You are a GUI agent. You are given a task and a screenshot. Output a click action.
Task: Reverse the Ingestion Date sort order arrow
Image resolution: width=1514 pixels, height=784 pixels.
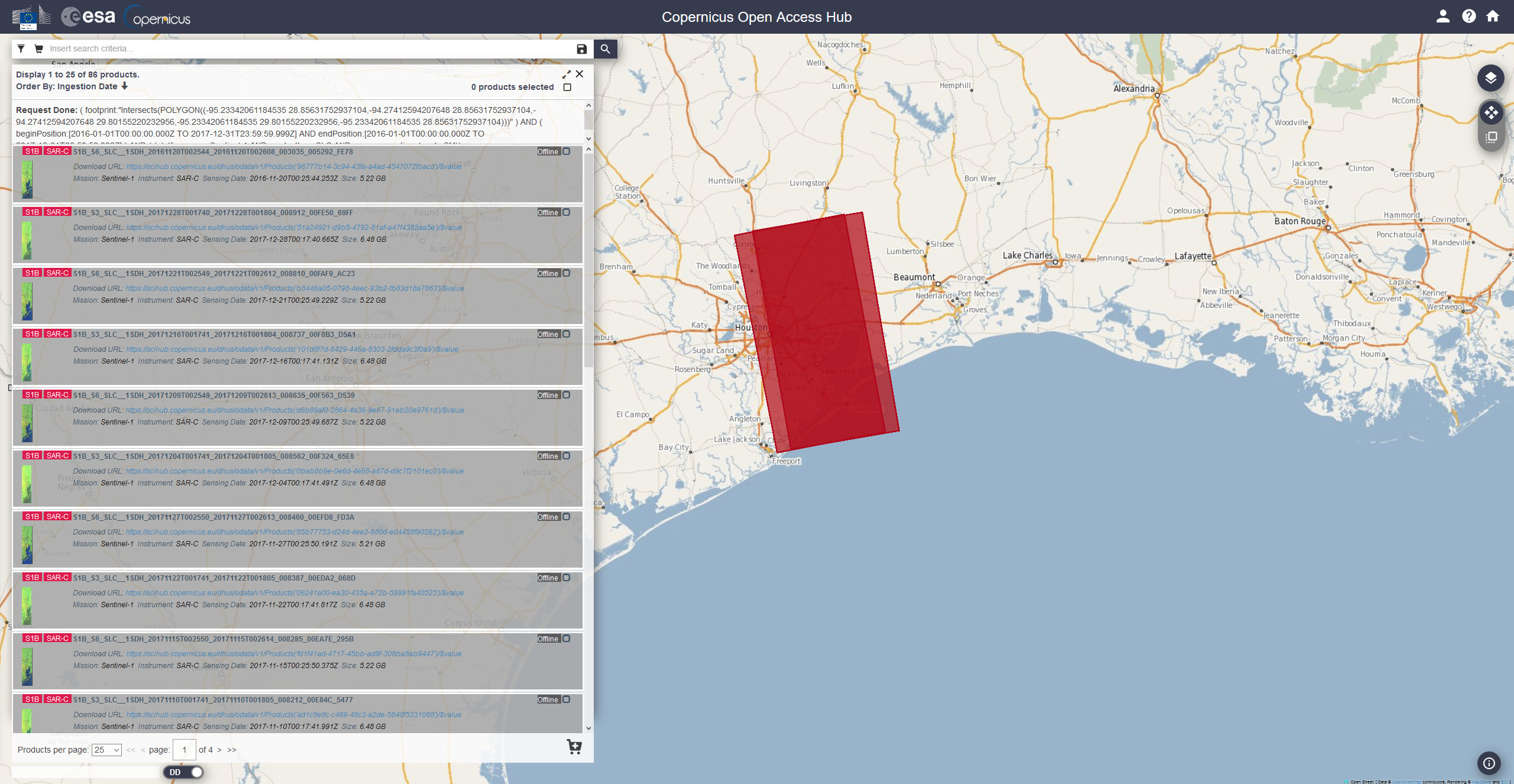[x=125, y=86]
